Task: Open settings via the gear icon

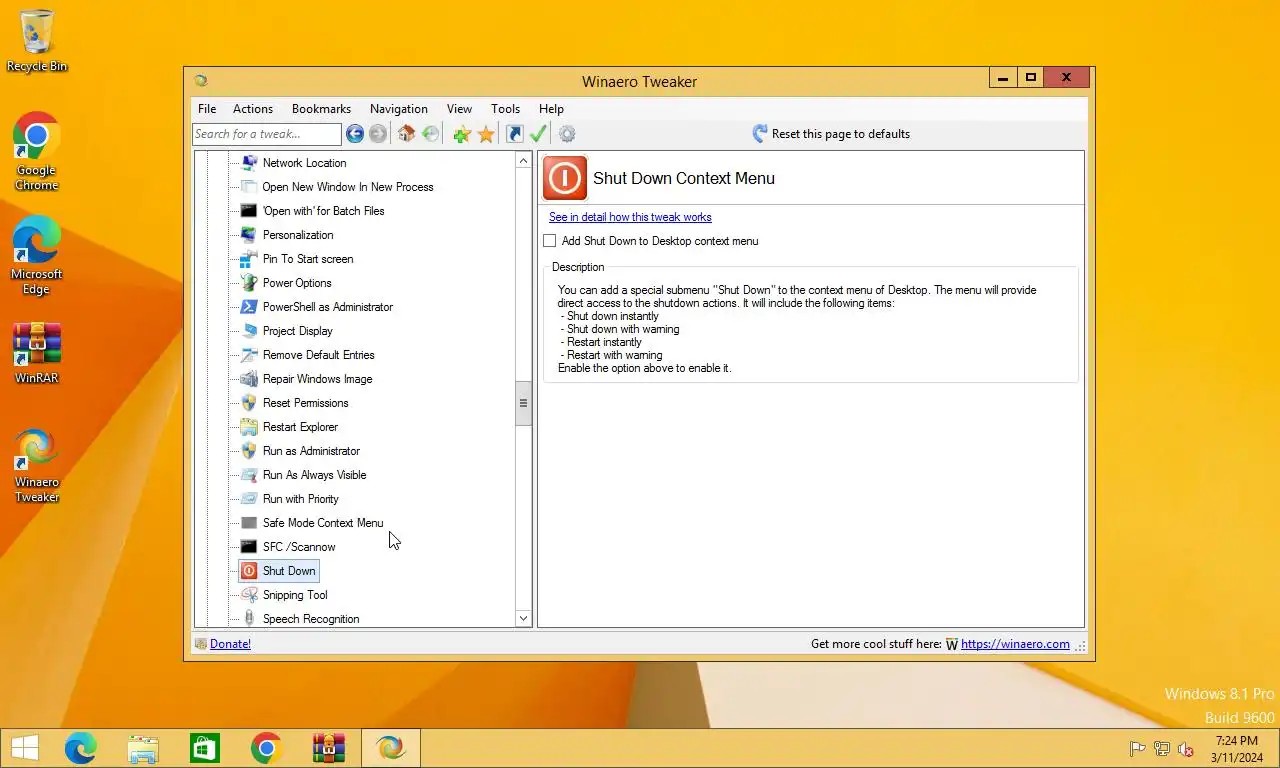Action: coord(567,134)
